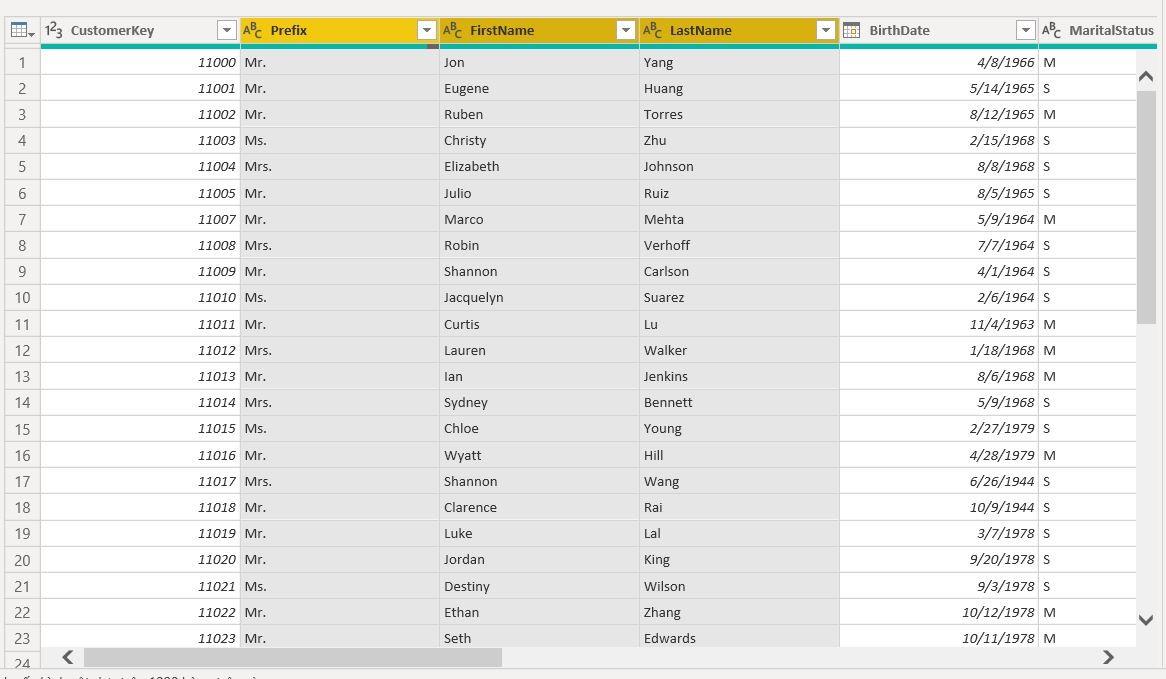The image size is (1166, 679).
Task: Show the LastName column filter options
Action: [826, 31]
